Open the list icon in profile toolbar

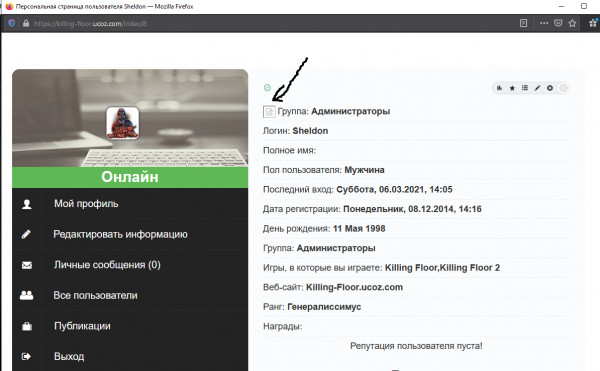pyautogui.click(x=525, y=88)
